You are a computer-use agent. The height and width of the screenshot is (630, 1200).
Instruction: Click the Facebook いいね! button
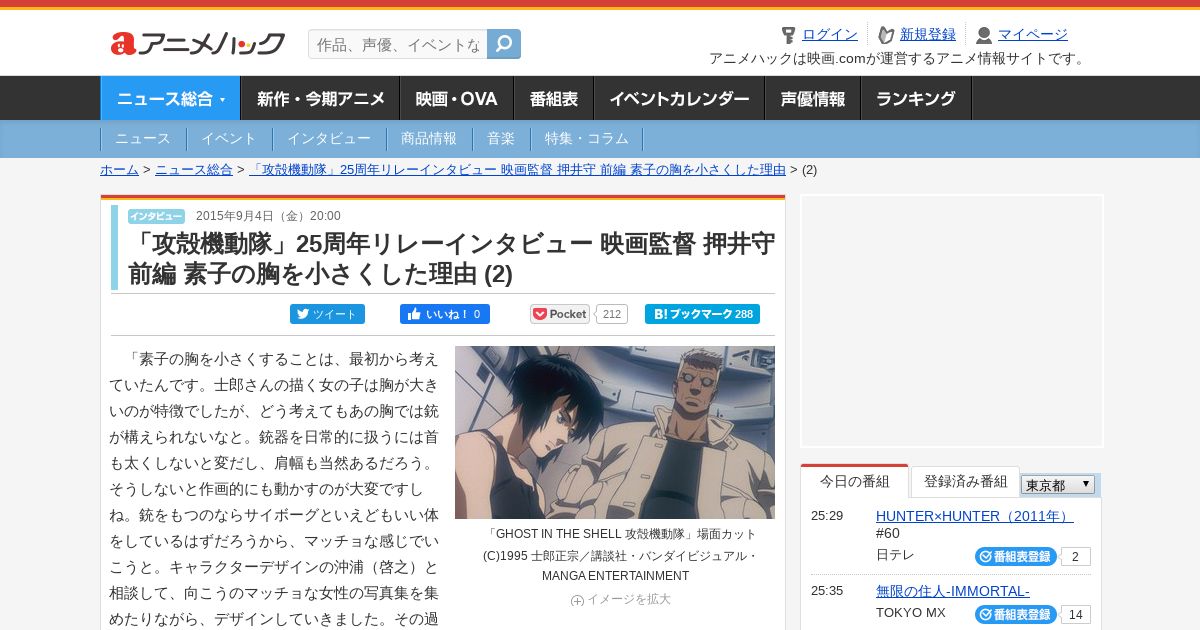[445, 314]
